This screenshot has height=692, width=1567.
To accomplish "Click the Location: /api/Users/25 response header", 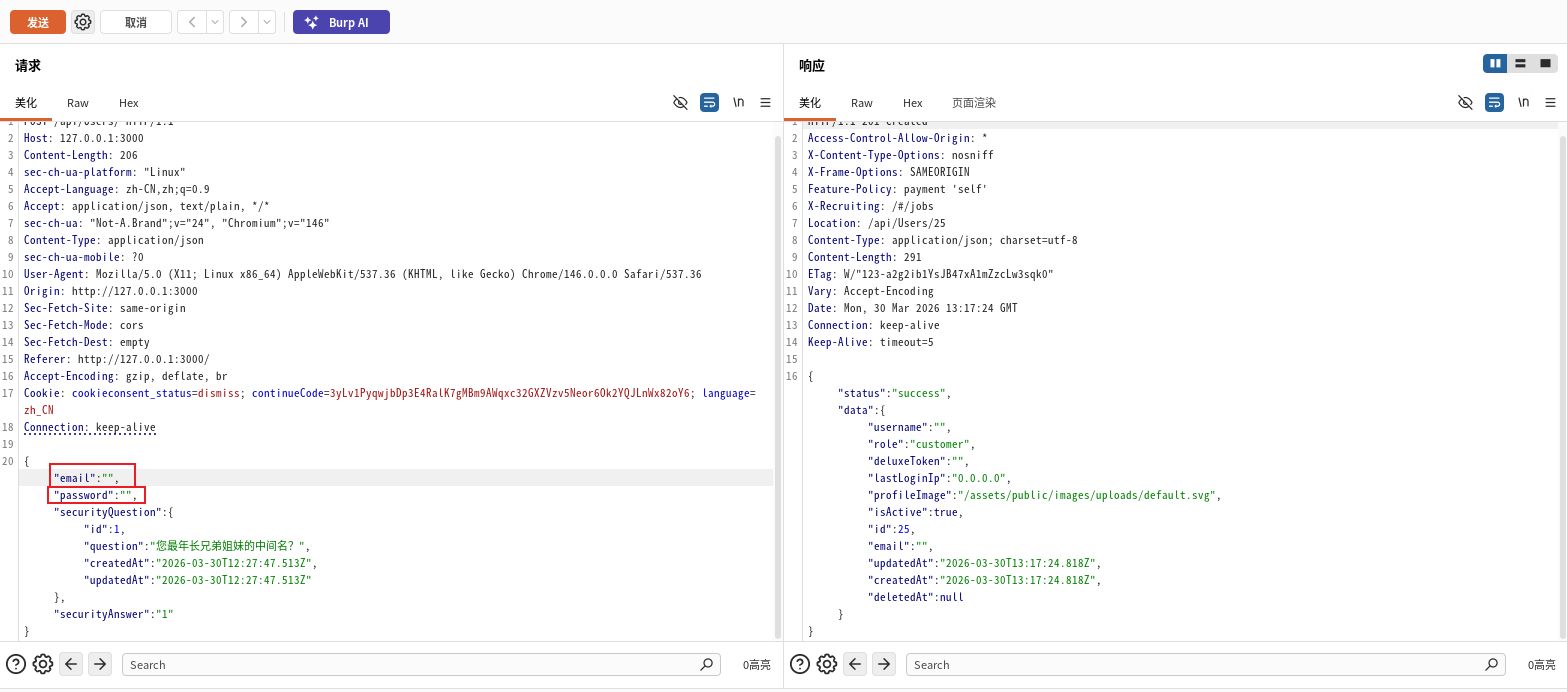I will [x=877, y=223].
